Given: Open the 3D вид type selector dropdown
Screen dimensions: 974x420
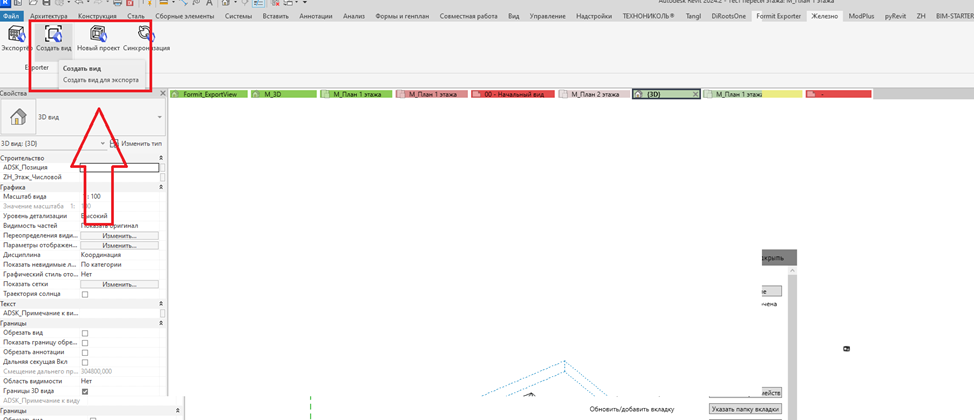Looking at the screenshot, I should (x=160, y=117).
